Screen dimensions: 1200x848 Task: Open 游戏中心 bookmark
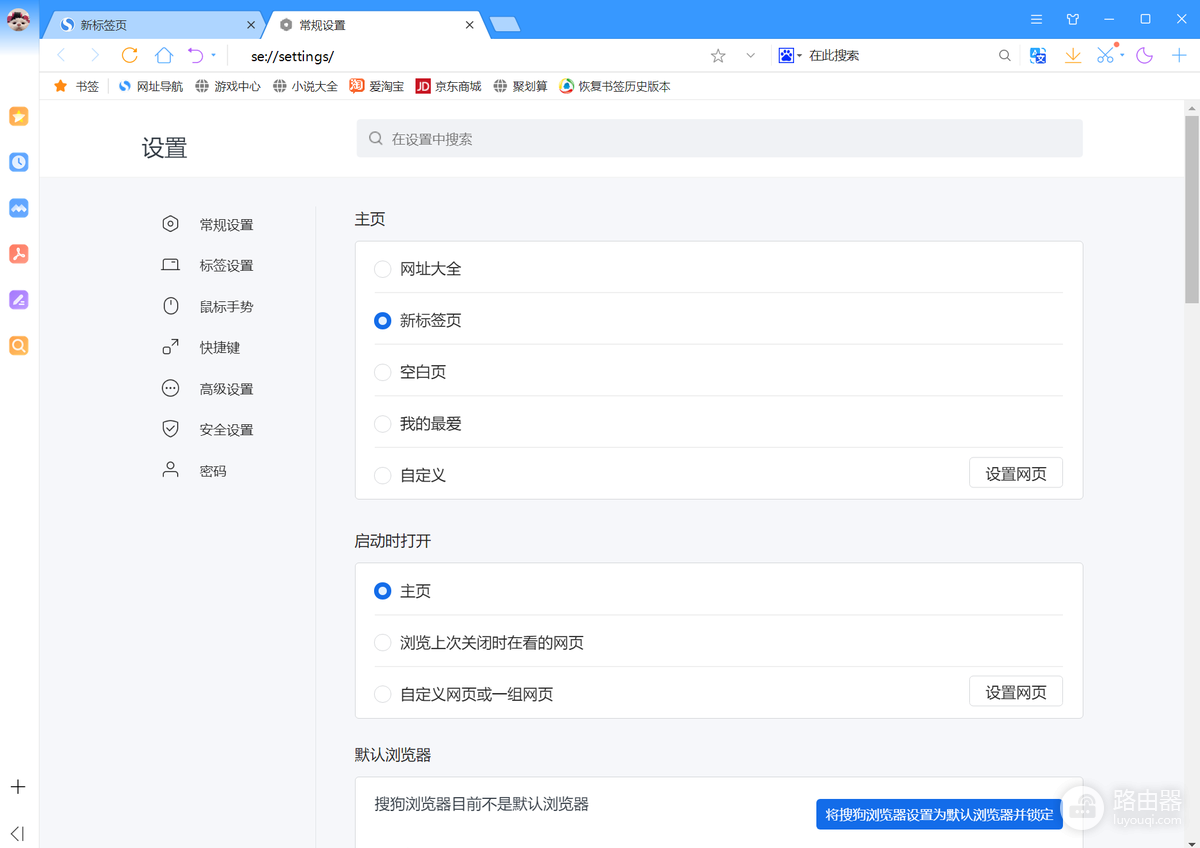[x=228, y=87]
